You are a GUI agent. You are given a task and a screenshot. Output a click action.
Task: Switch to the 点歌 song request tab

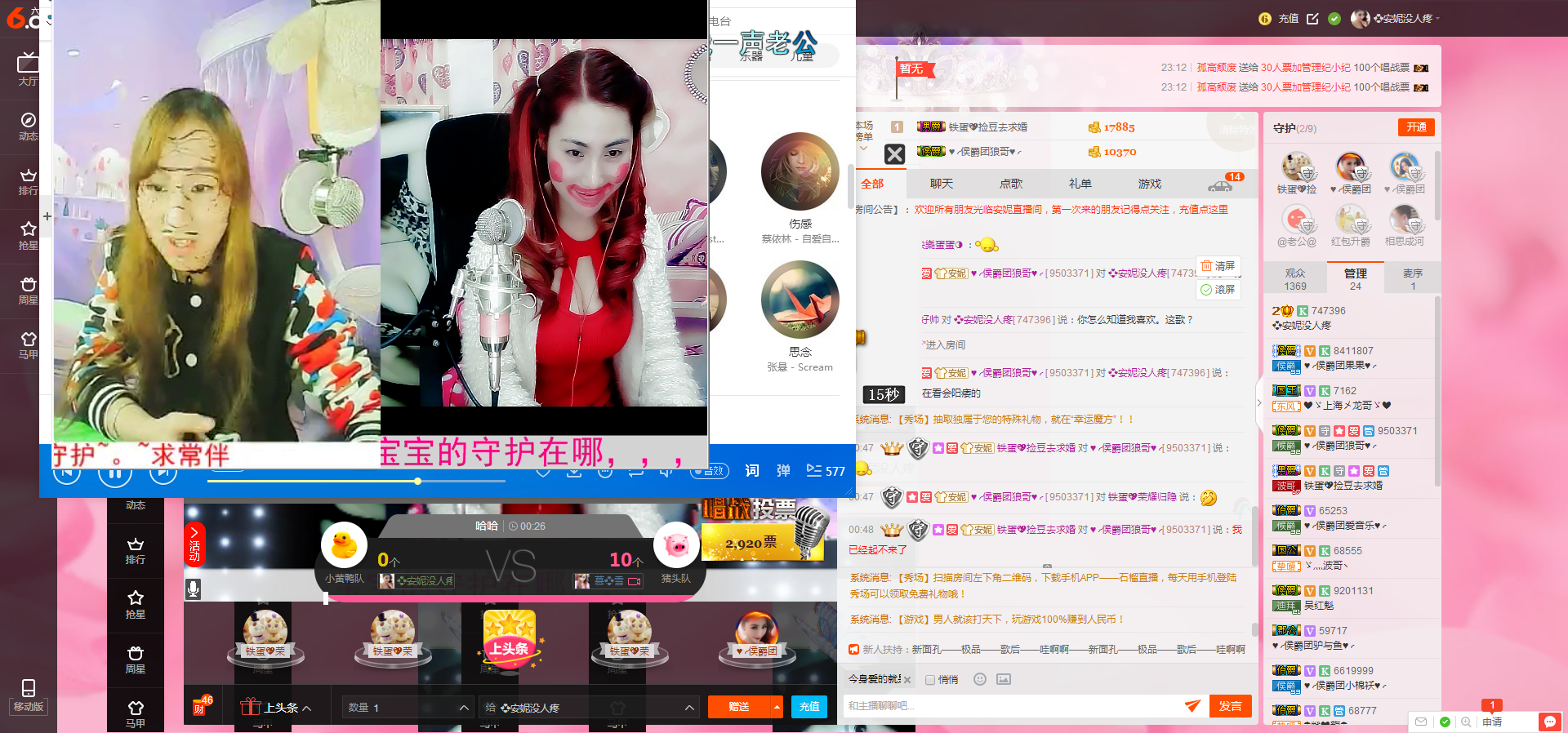point(1011,184)
